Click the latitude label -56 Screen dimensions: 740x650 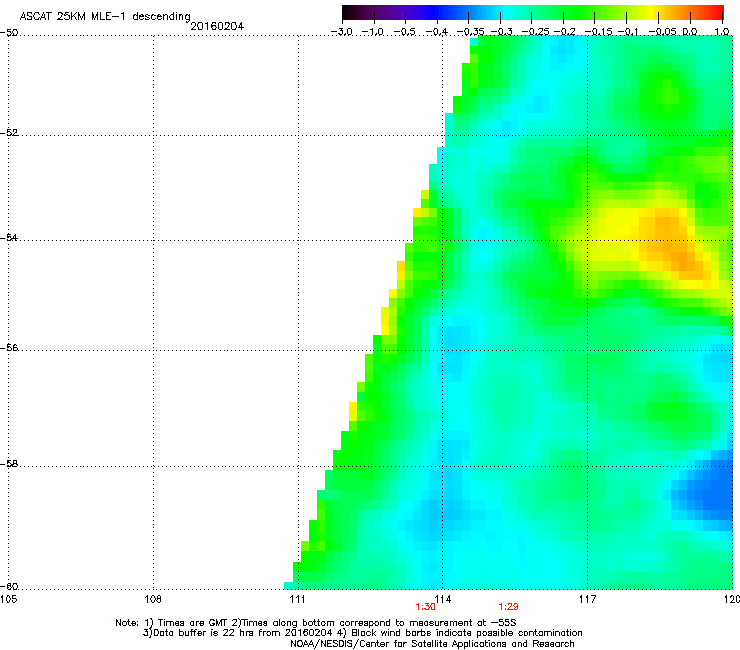9,347
